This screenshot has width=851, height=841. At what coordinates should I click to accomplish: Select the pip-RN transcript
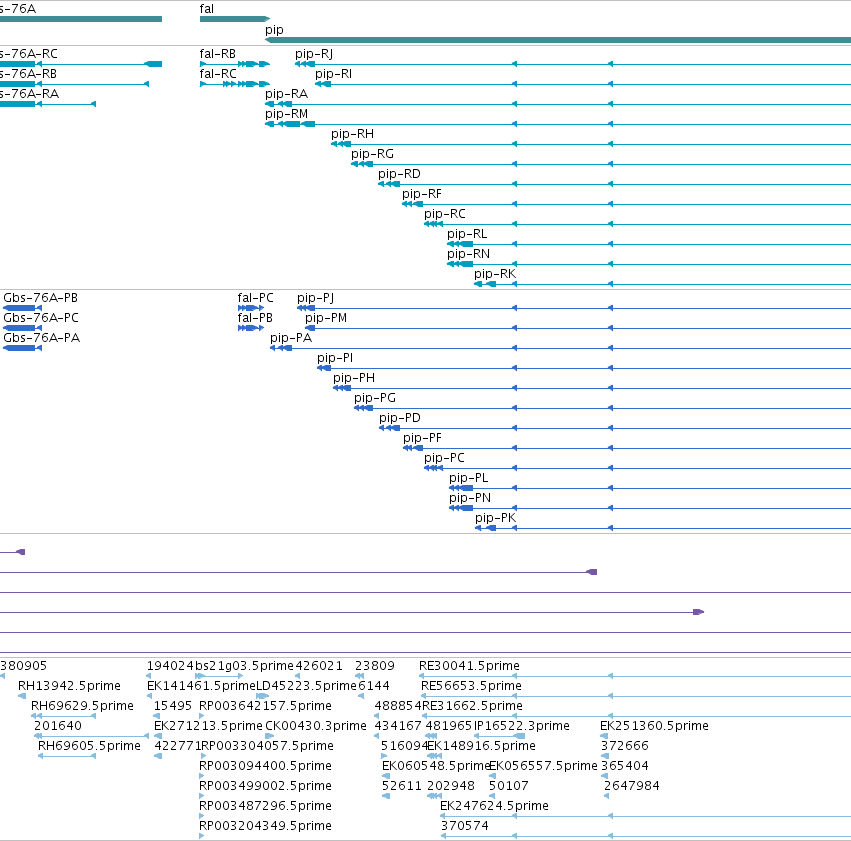tap(649, 264)
